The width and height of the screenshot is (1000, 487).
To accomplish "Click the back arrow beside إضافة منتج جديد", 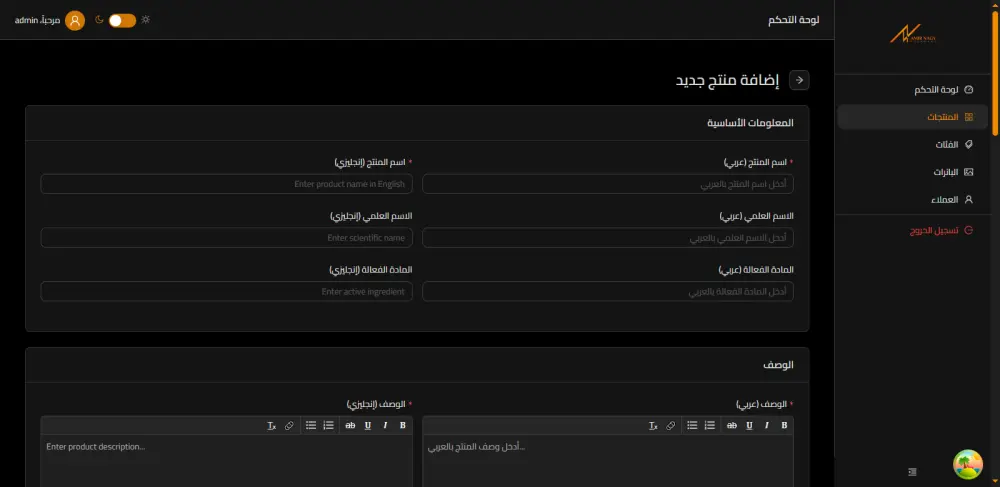I will coord(799,80).
